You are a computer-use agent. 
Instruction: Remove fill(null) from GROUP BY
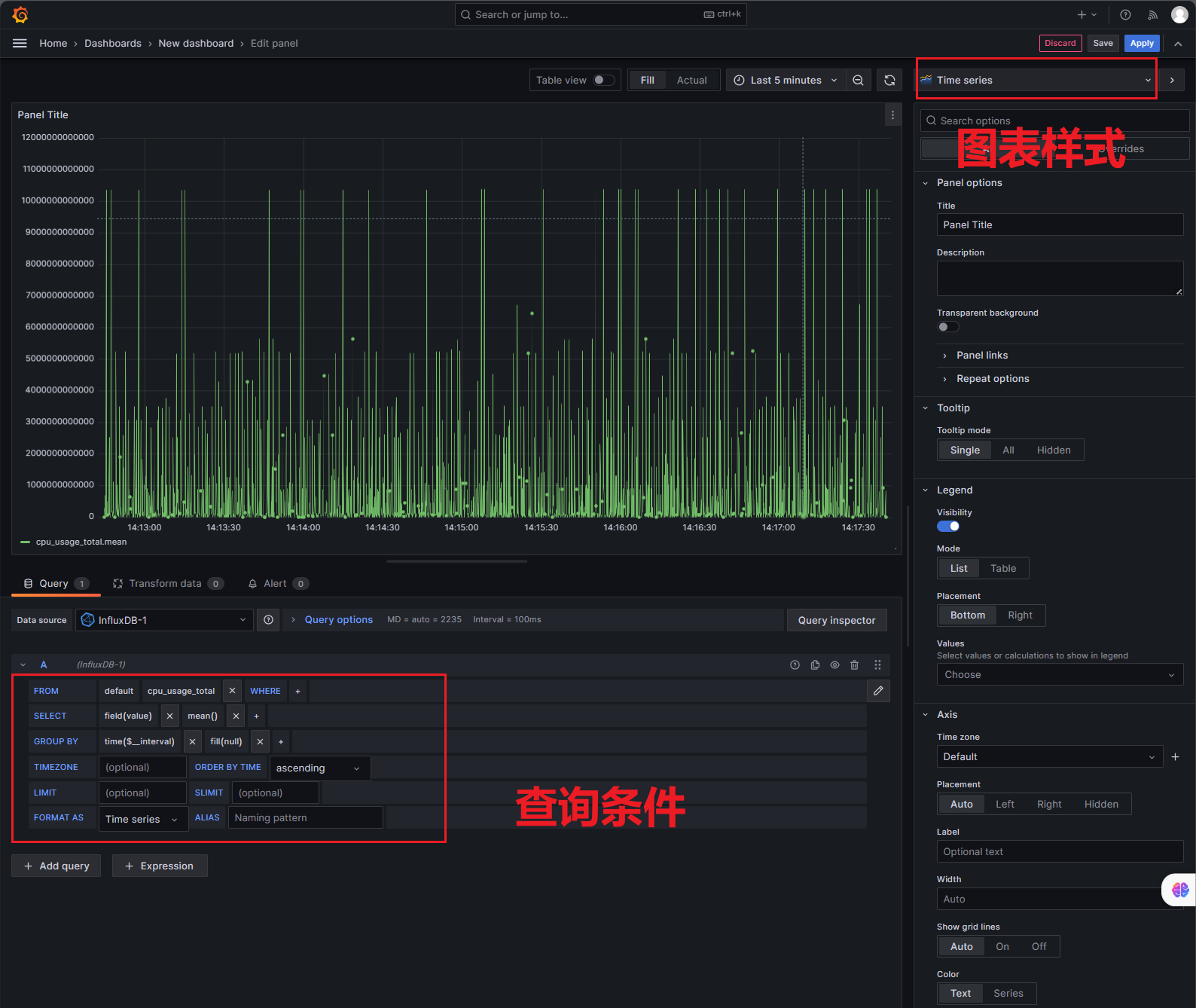(x=260, y=741)
